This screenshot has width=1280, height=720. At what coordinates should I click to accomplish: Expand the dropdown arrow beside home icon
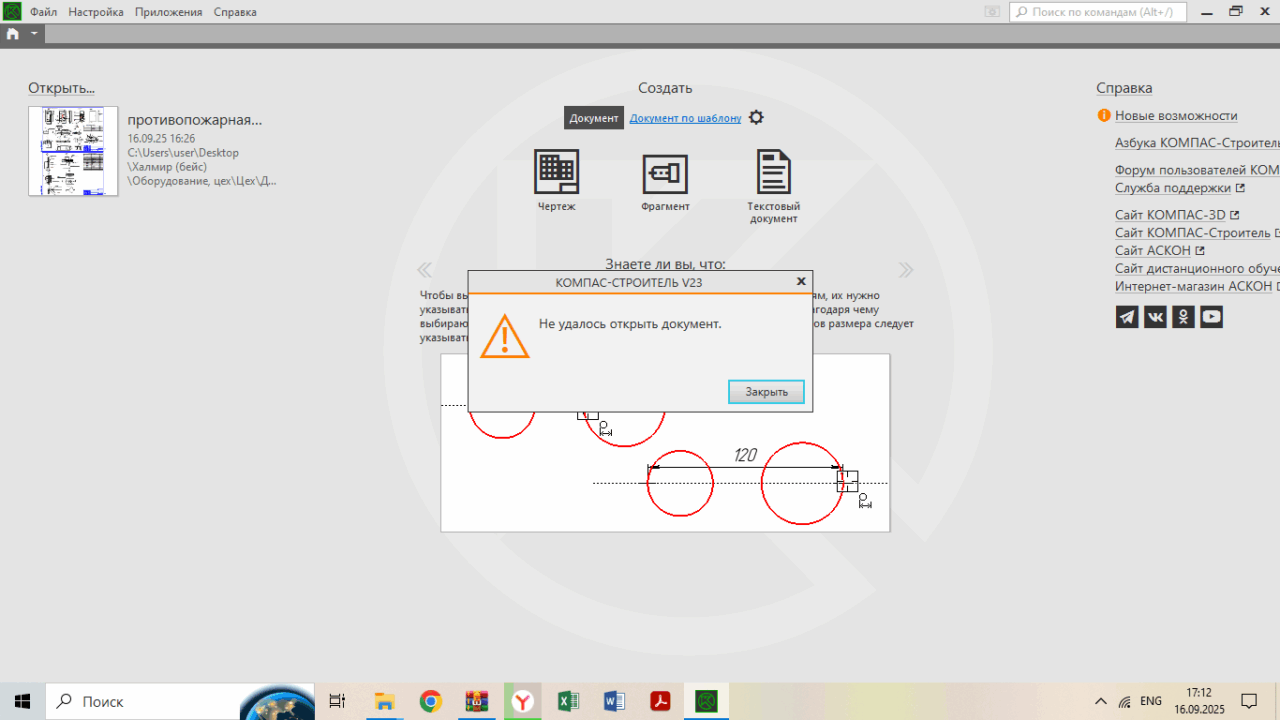click(x=34, y=33)
